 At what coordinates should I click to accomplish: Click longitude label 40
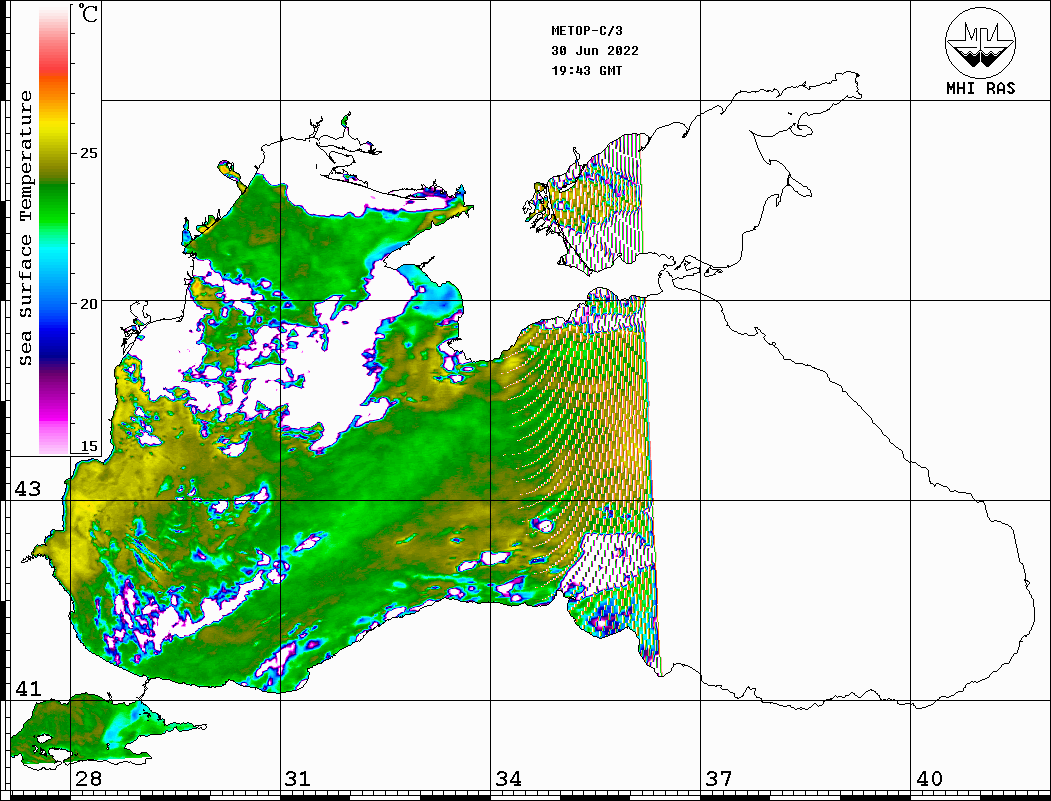[x=929, y=778]
